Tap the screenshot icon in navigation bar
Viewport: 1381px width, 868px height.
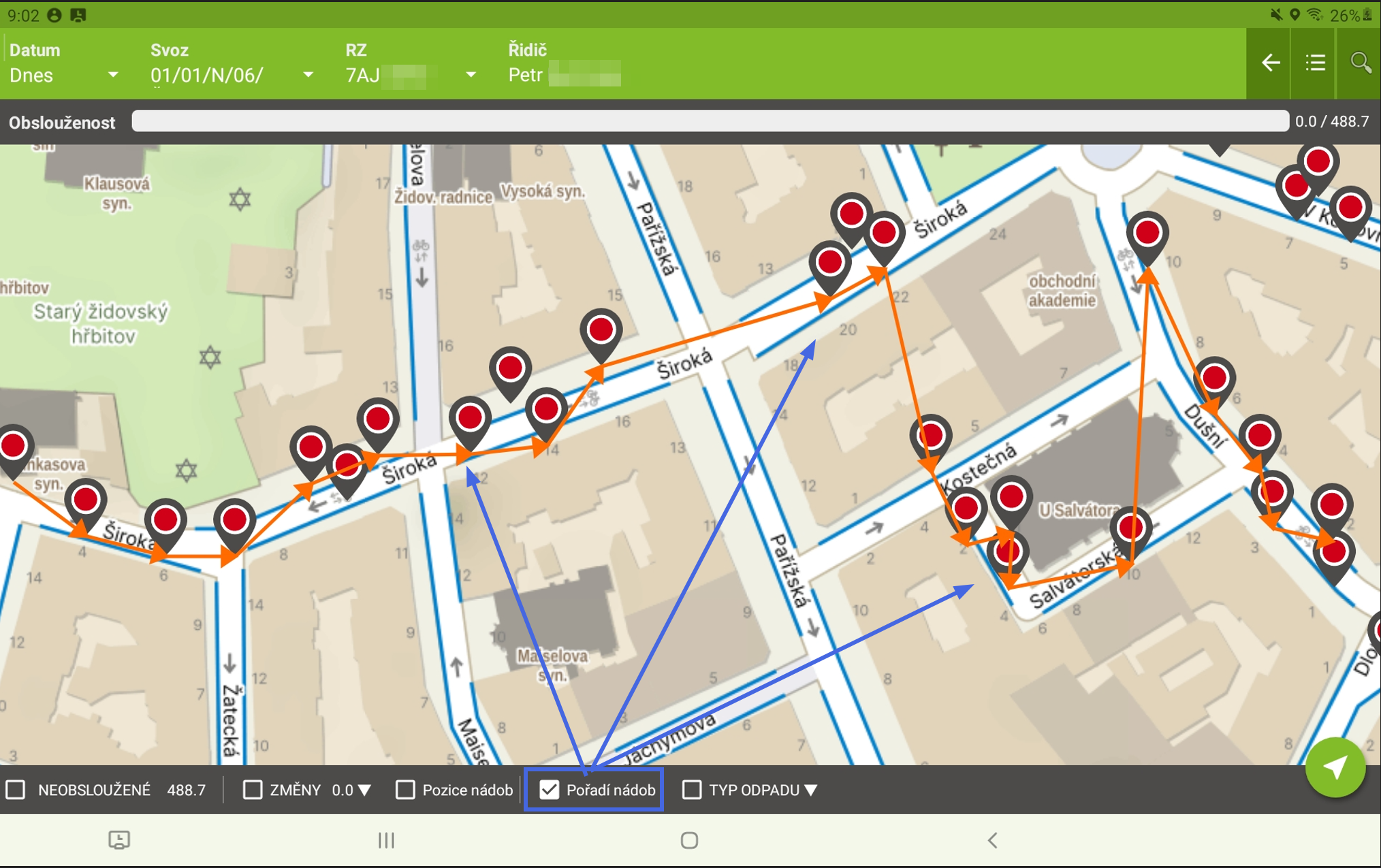coord(119,839)
